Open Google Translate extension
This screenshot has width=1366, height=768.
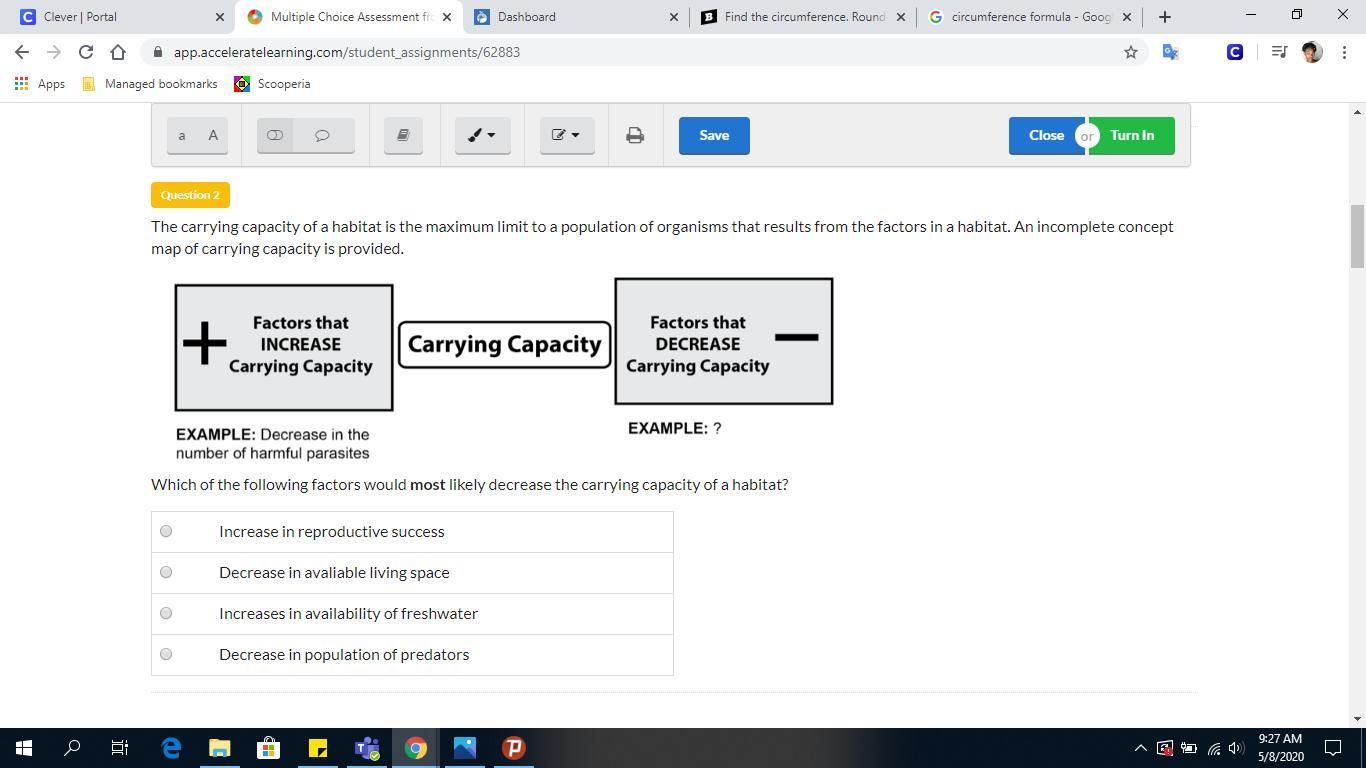(x=1170, y=52)
